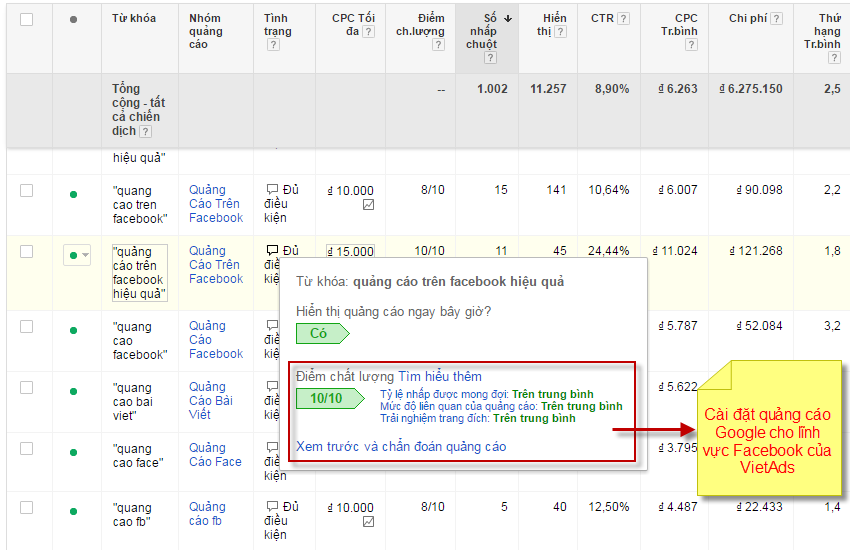
Task: Click total clicks value 1.002
Action: pos(492,89)
